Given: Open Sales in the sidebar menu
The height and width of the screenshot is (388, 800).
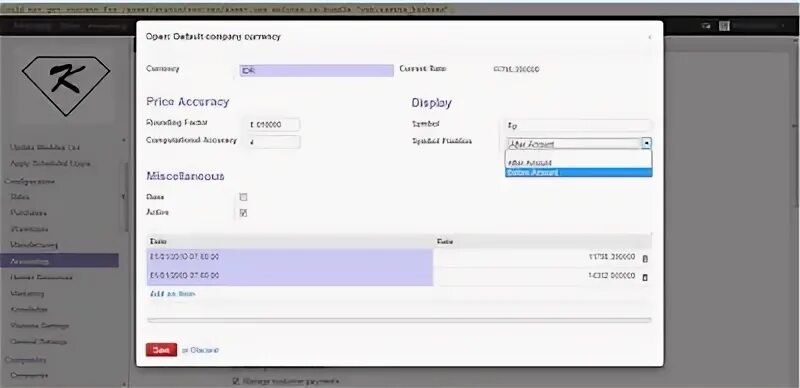Looking at the screenshot, I should 20,197.
